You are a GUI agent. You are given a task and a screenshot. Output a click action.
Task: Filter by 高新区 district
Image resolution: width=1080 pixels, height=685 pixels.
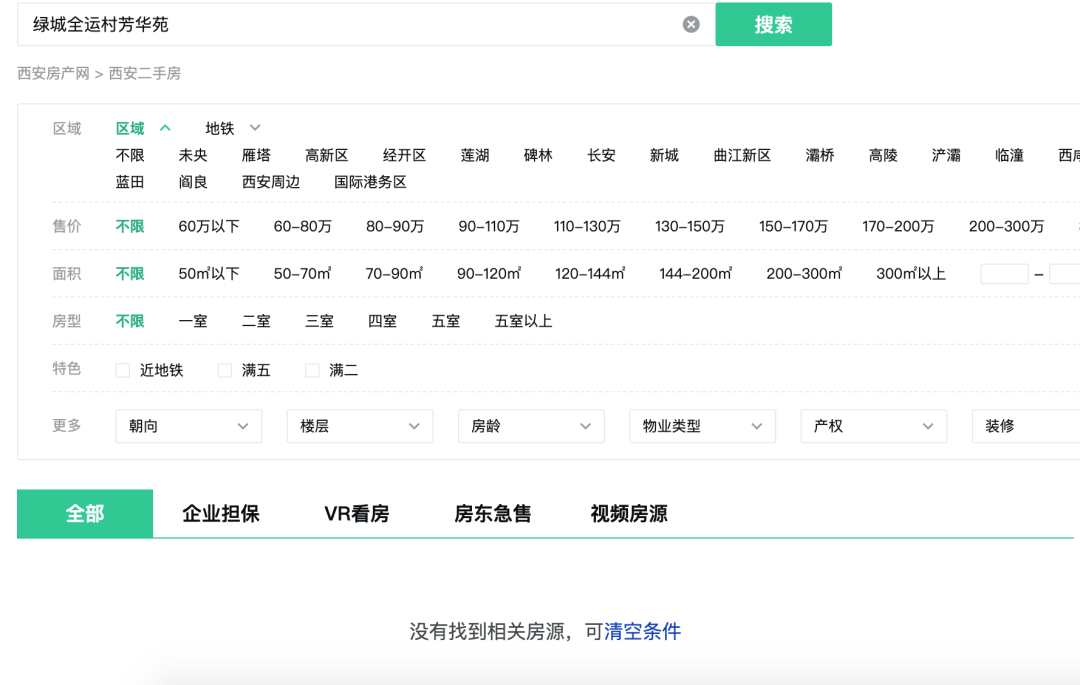[326, 156]
